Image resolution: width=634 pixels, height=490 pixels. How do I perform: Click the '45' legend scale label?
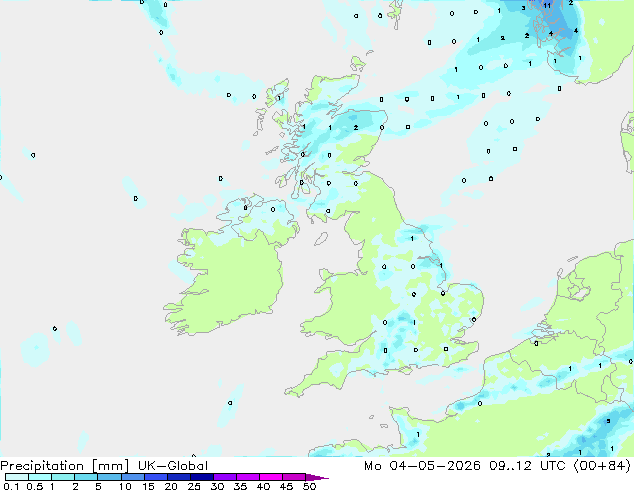click(x=286, y=486)
